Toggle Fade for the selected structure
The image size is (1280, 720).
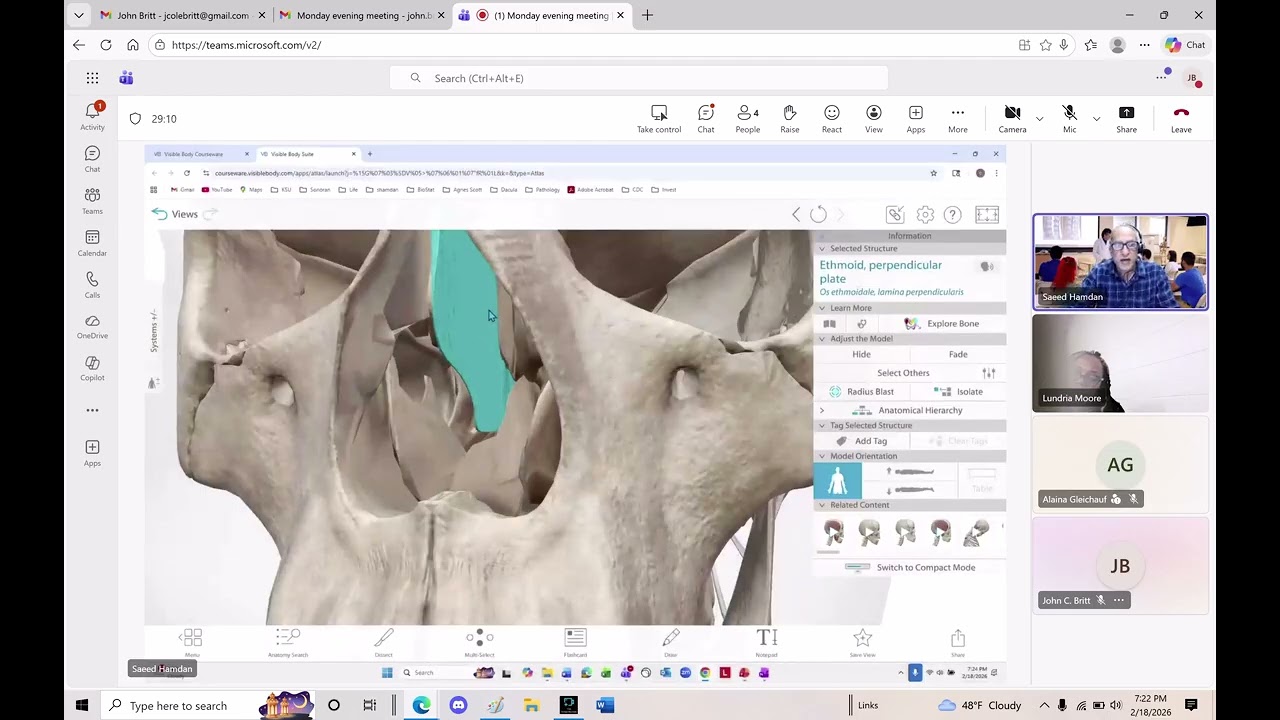(958, 354)
